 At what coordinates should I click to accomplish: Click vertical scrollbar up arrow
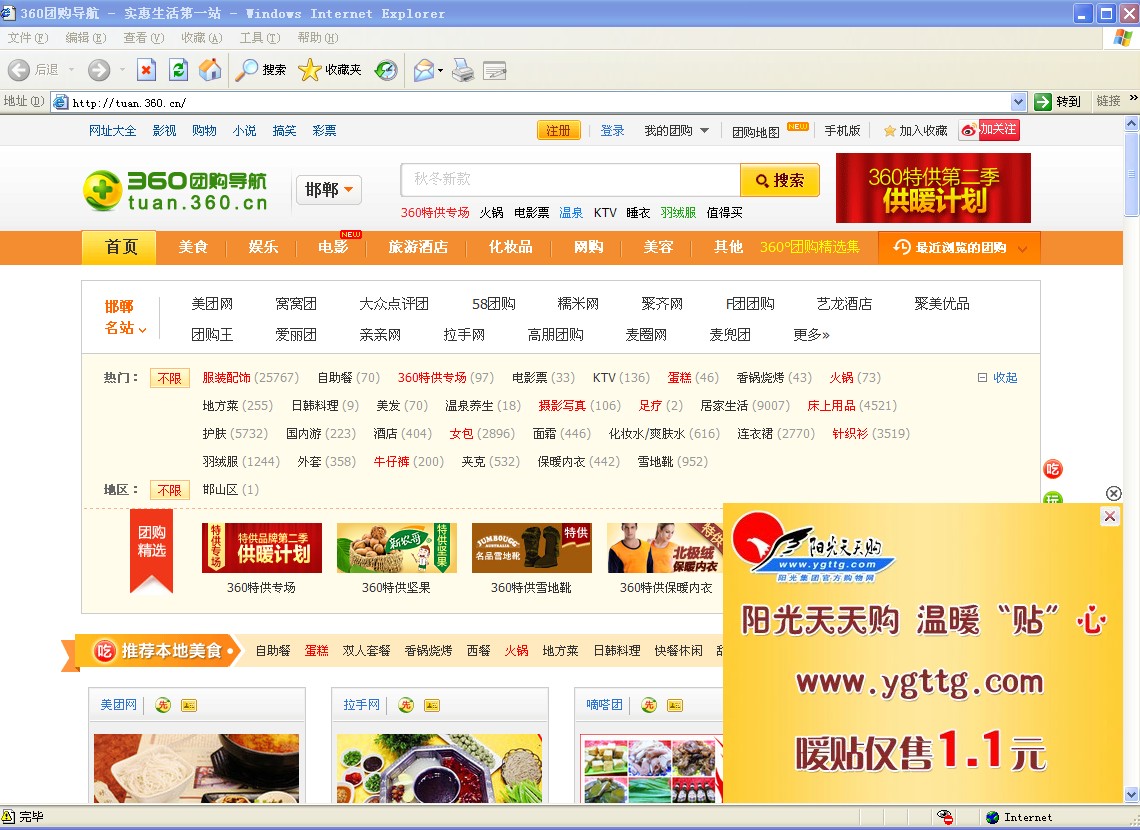1131,124
